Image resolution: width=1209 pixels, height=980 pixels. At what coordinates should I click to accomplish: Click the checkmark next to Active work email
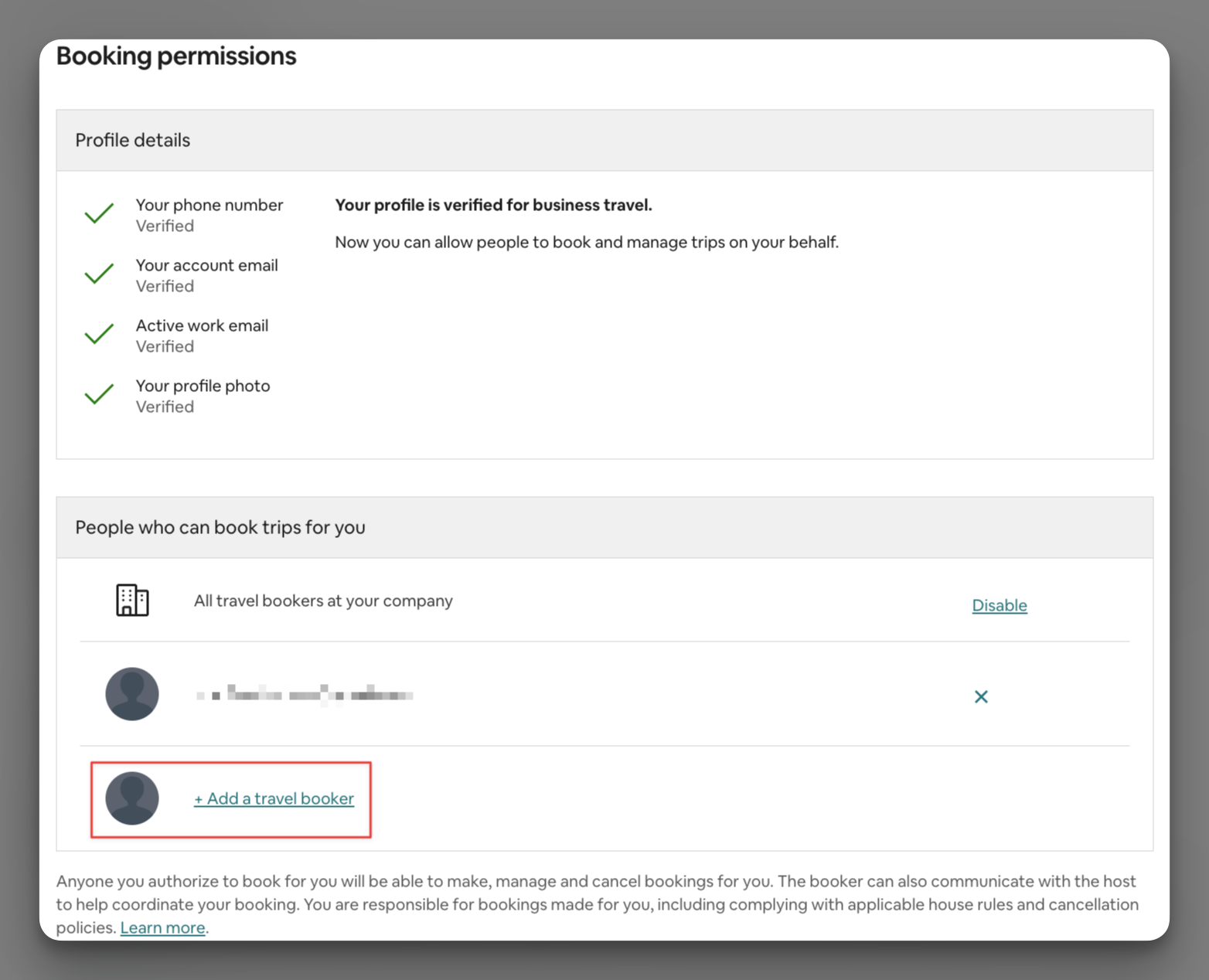pos(99,334)
